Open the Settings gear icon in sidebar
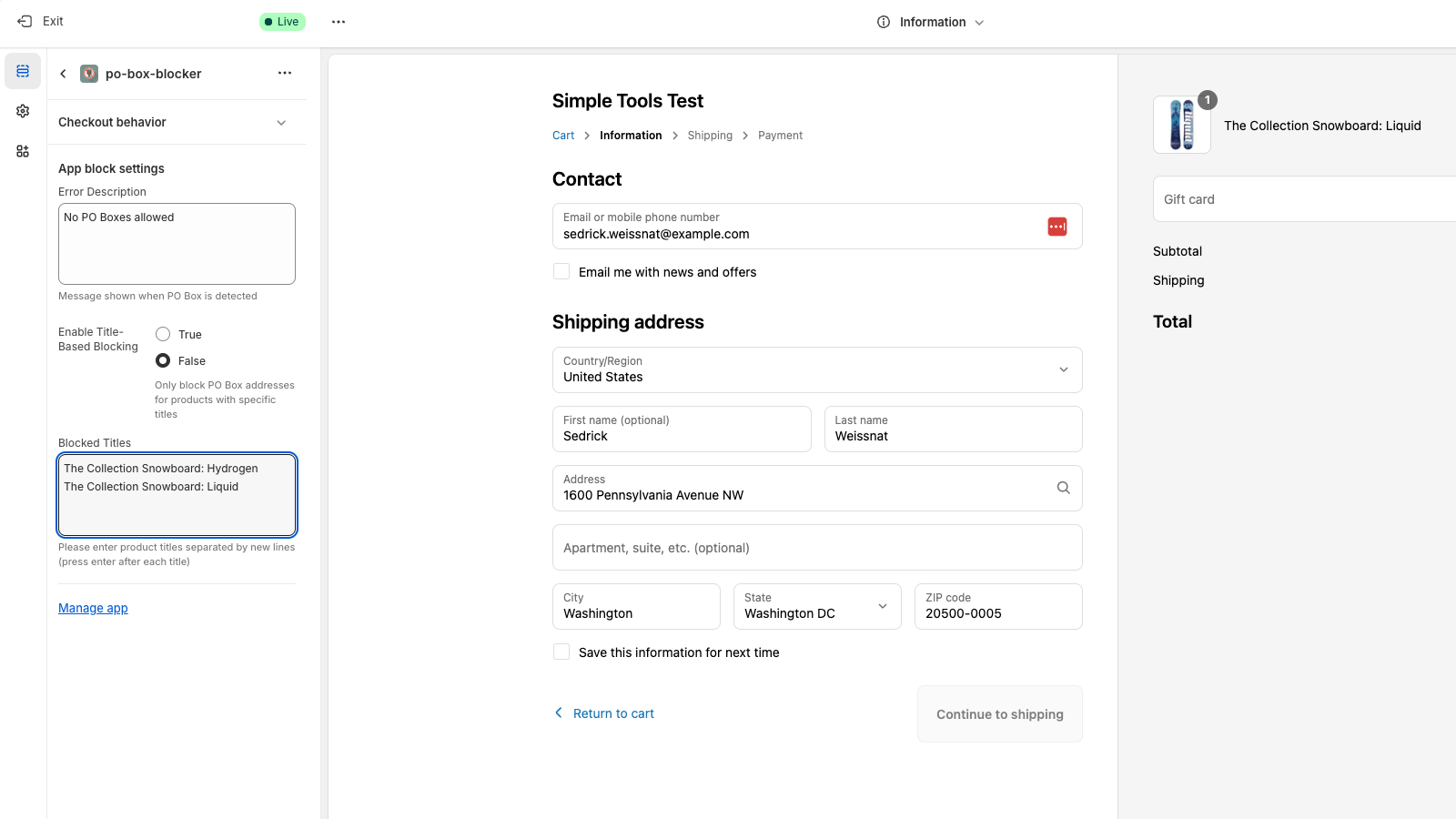Screen dimensions: 1456x819 [23, 111]
